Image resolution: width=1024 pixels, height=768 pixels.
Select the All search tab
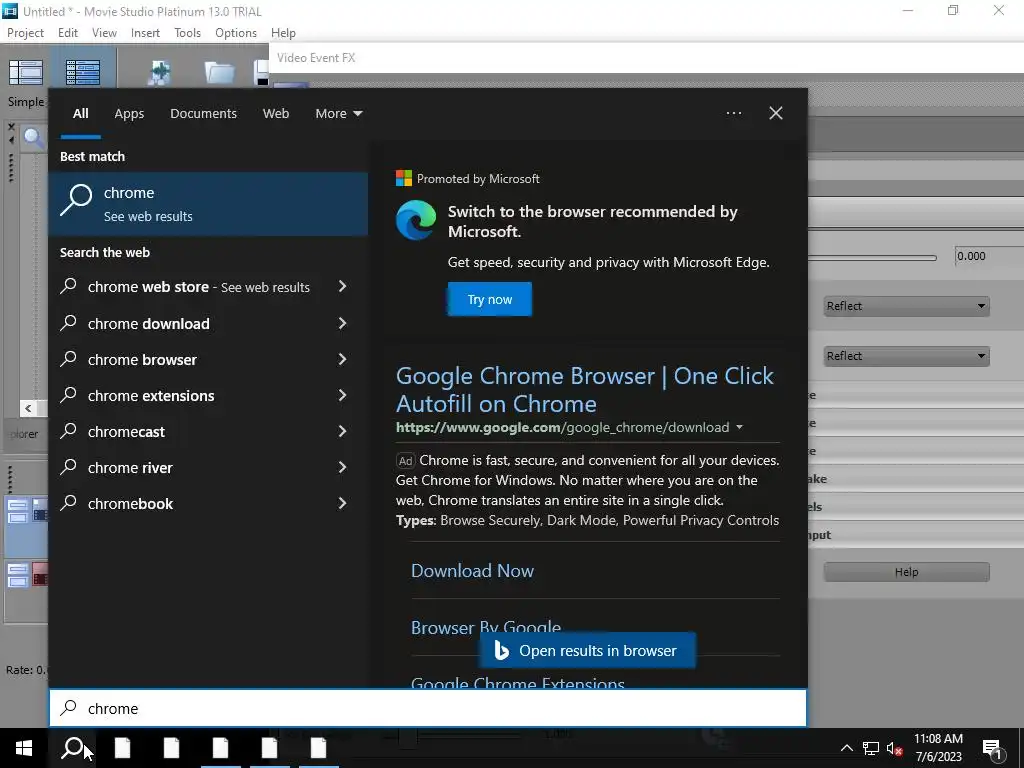80,113
